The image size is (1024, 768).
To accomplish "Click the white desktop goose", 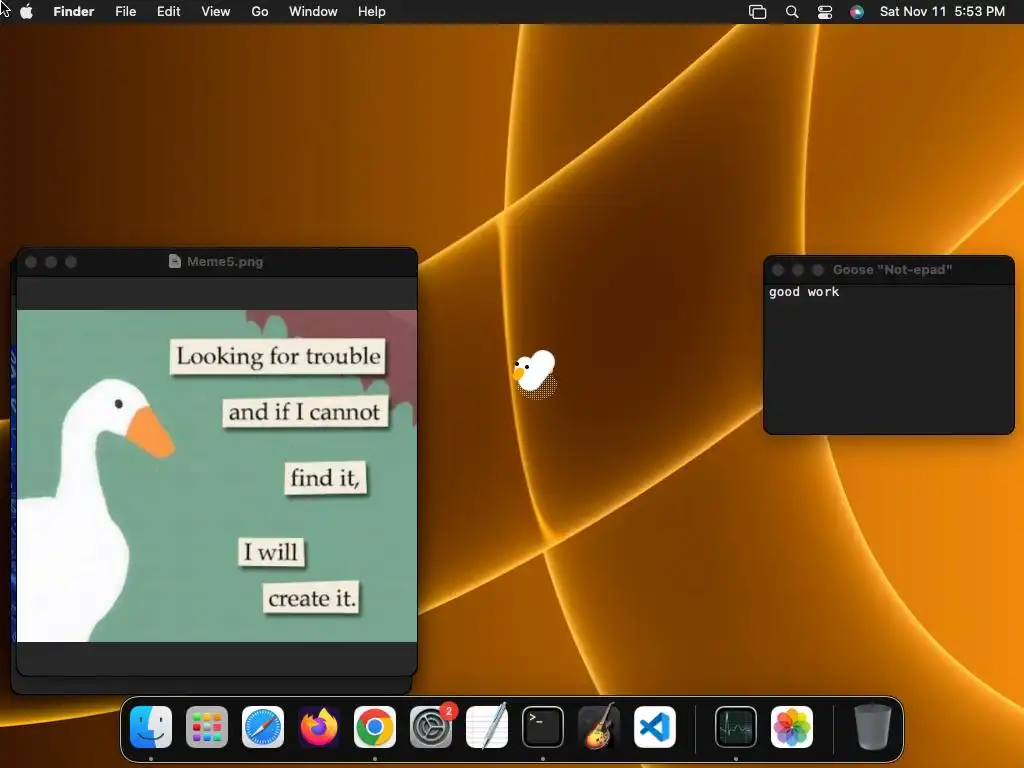I will coord(535,373).
